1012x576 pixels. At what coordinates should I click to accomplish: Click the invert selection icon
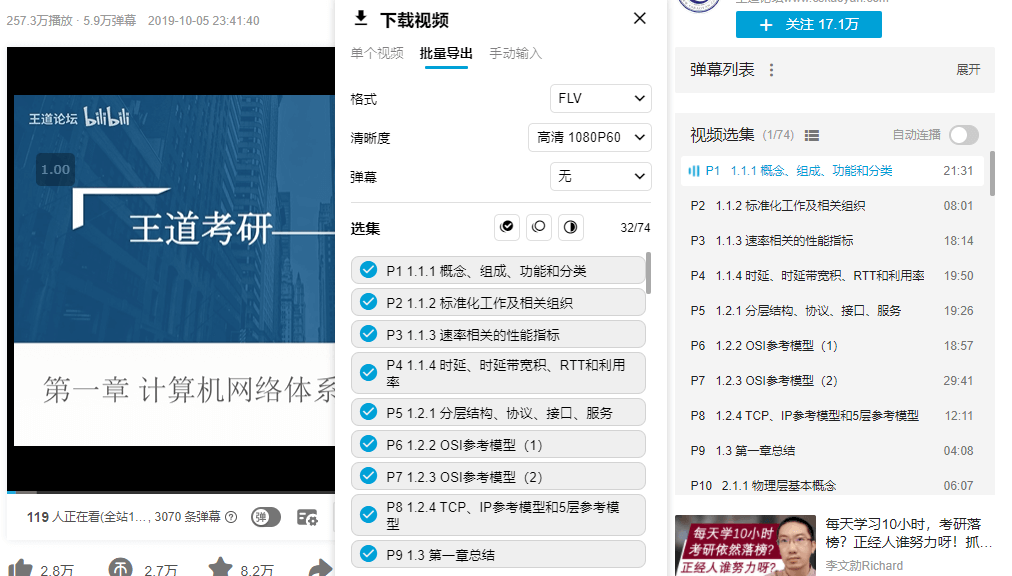point(570,227)
